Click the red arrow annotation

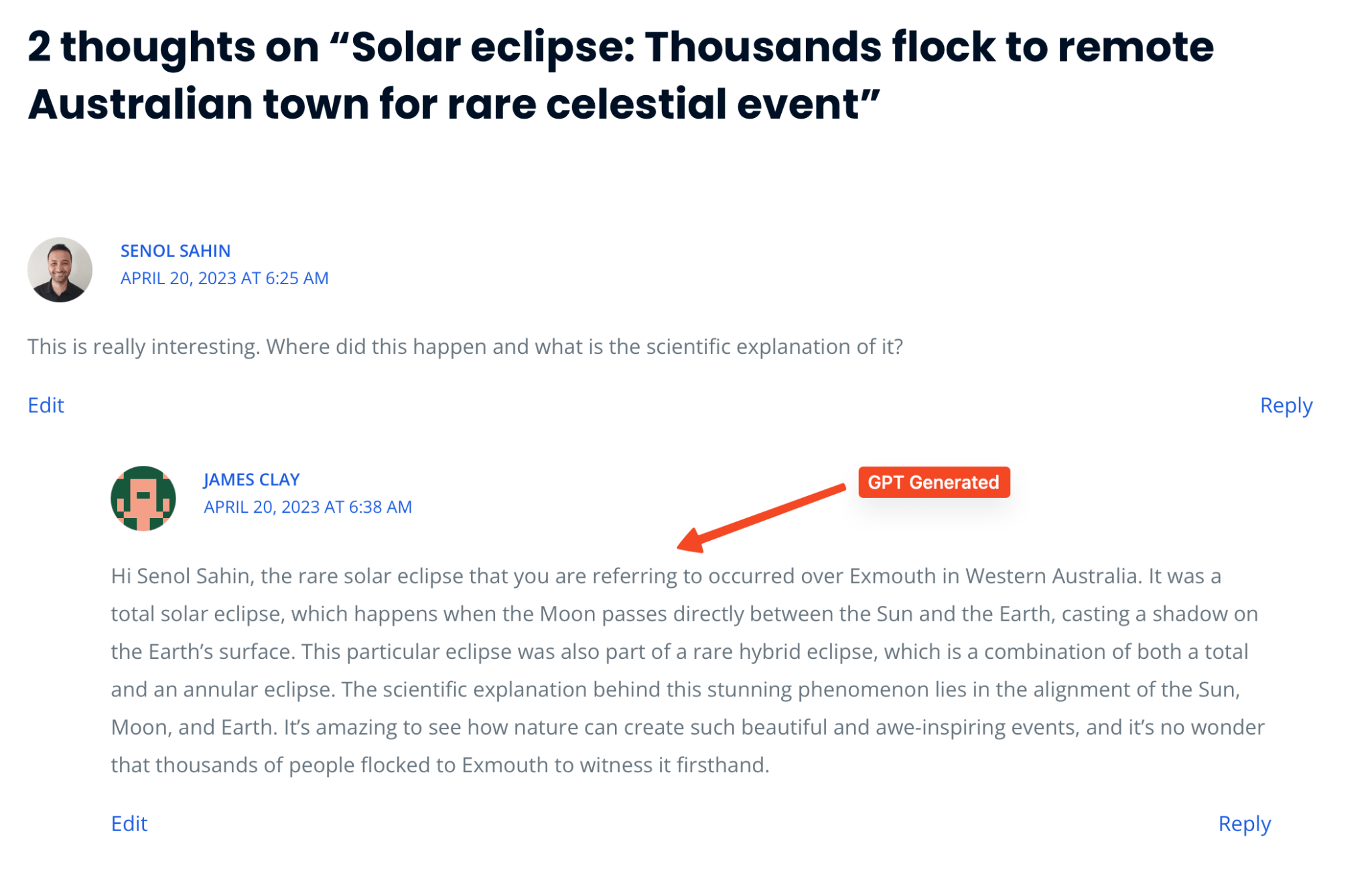pos(761,517)
